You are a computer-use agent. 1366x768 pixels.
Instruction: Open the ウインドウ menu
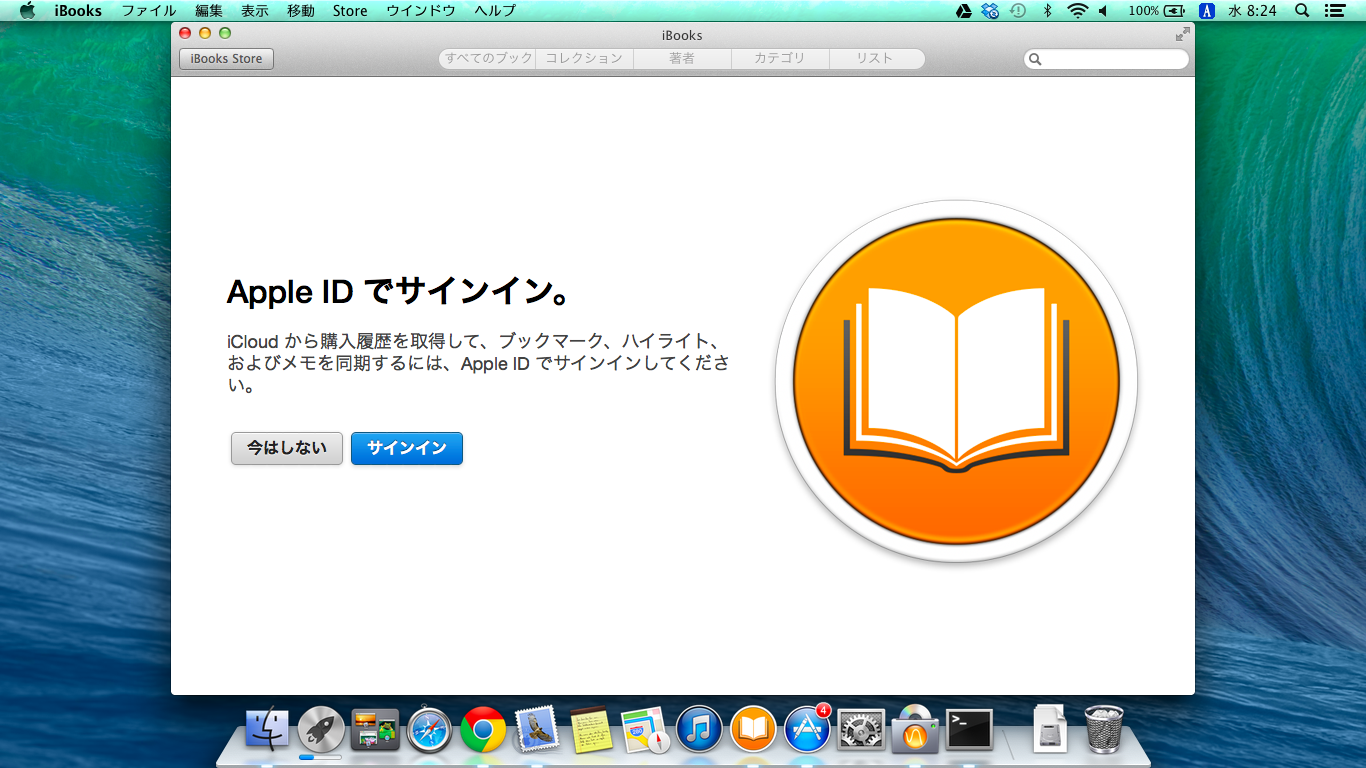[421, 11]
